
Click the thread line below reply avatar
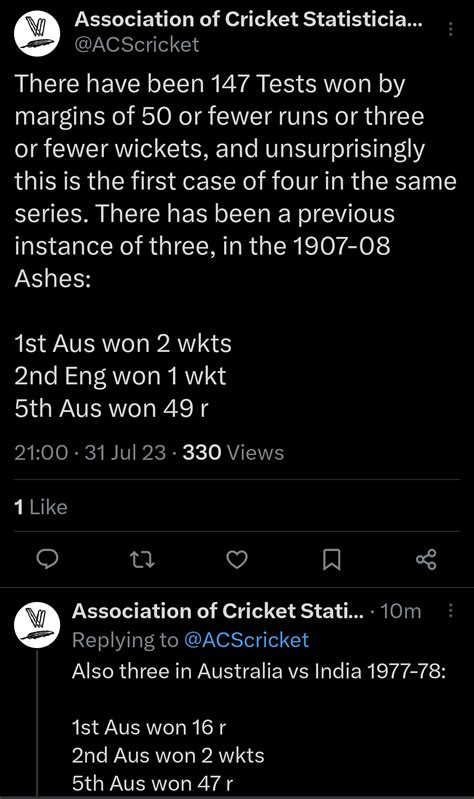(38, 725)
